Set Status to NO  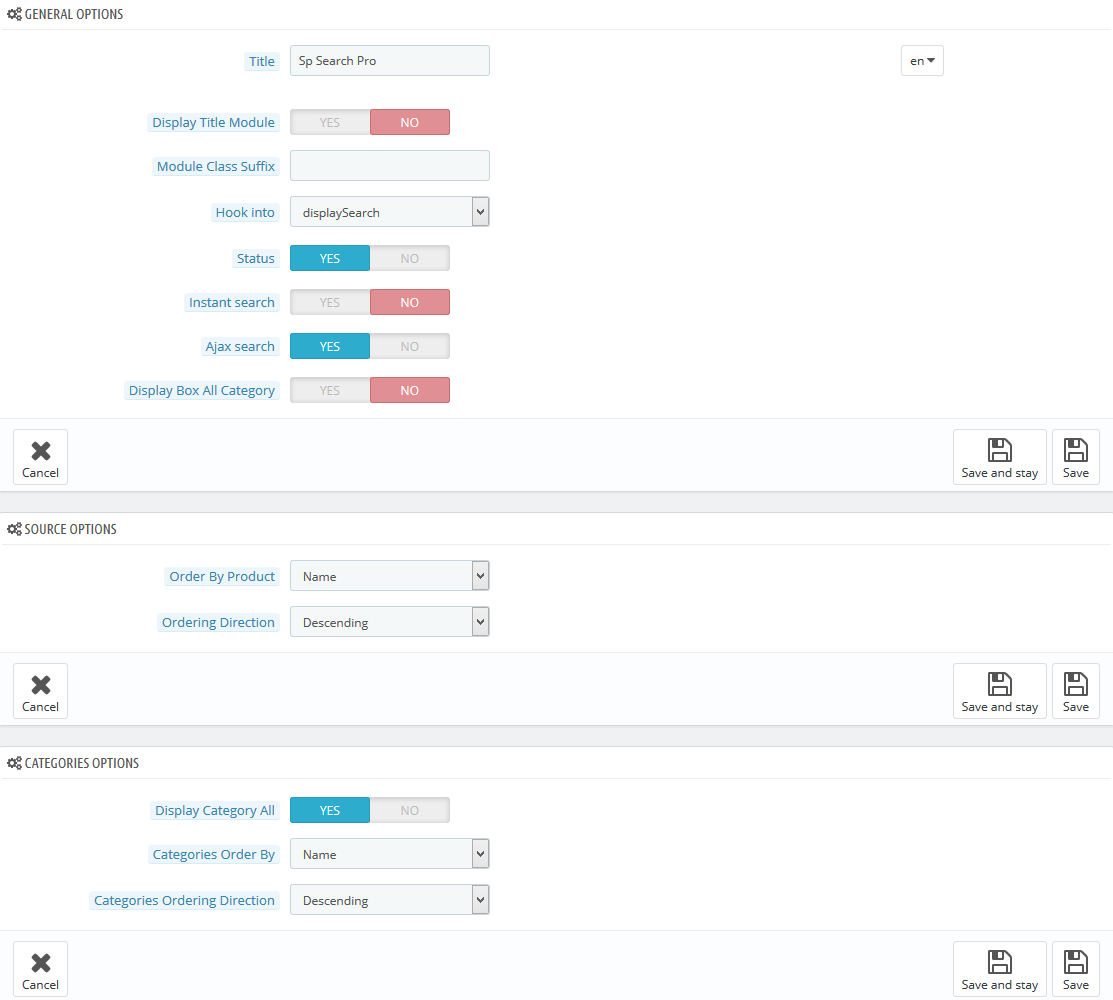pos(410,258)
